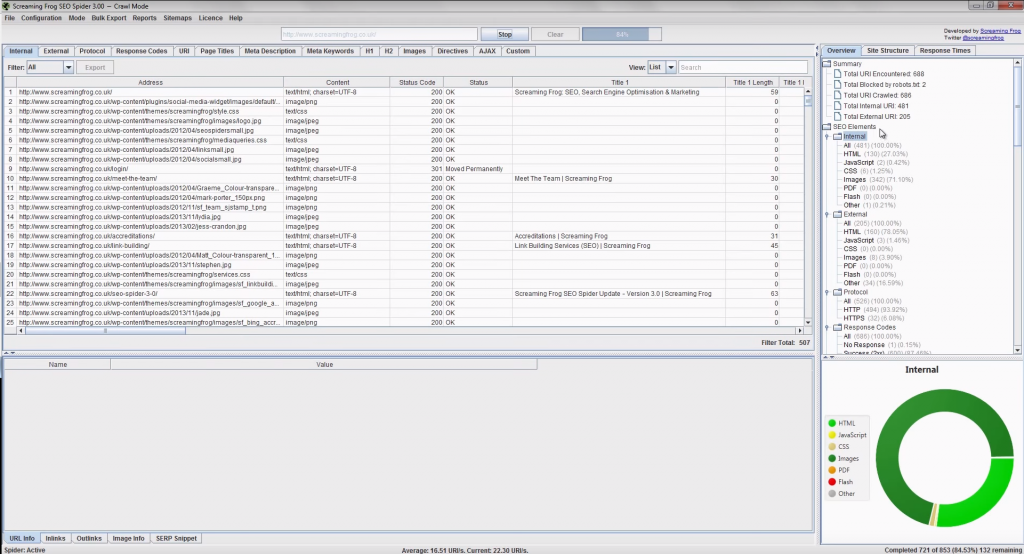Switch to the Images tab
The height and width of the screenshot is (554, 1024).
(x=414, y=51)
